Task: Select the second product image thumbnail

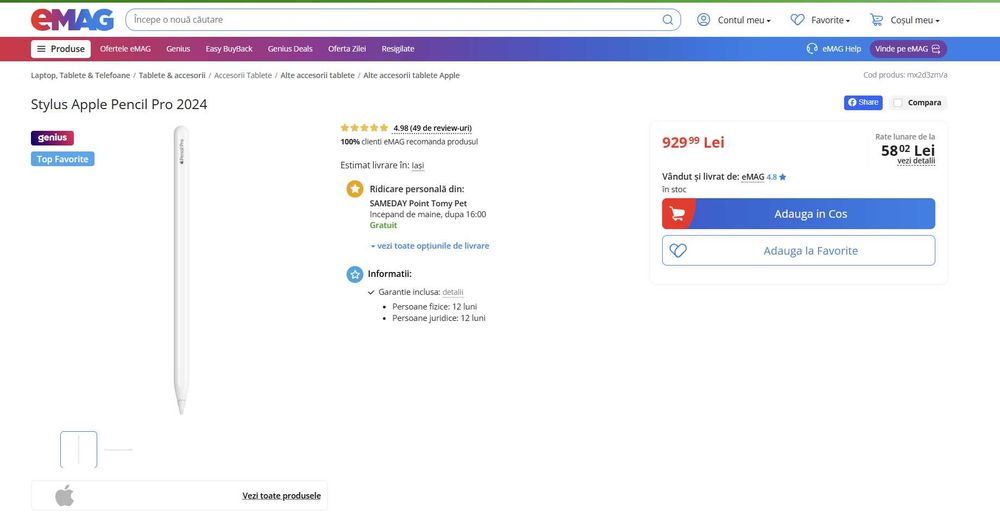Action: click(x=118, y=449)
